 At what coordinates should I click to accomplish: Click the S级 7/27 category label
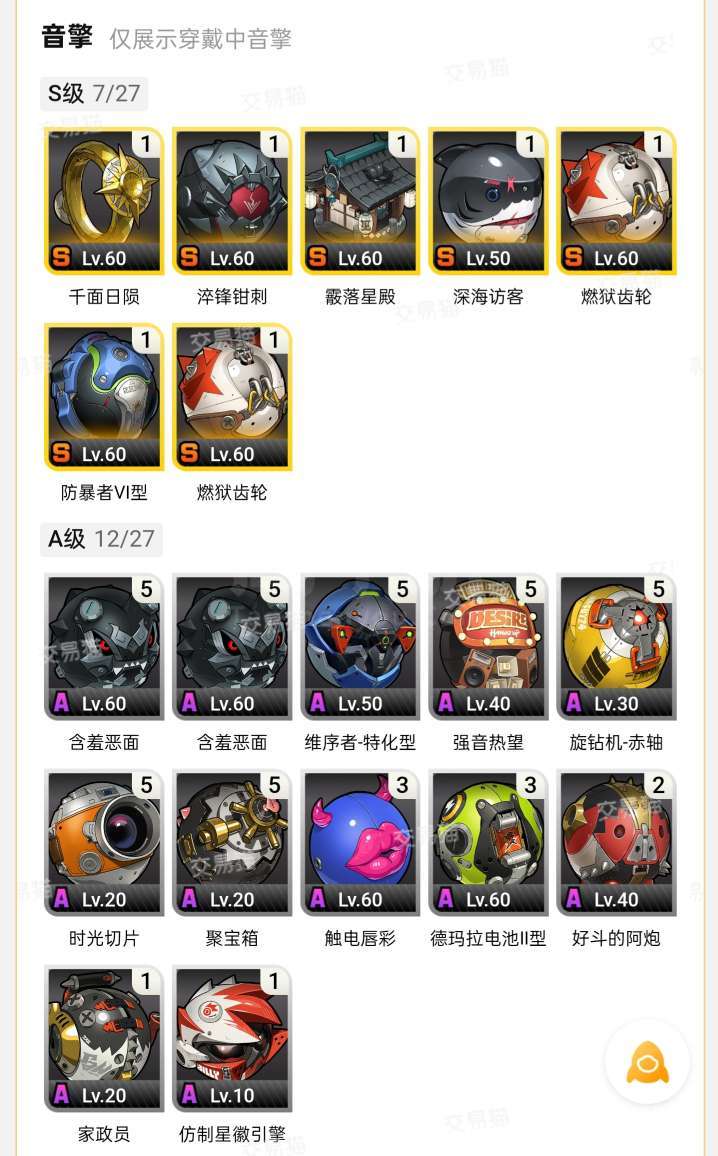click(94, 94)
